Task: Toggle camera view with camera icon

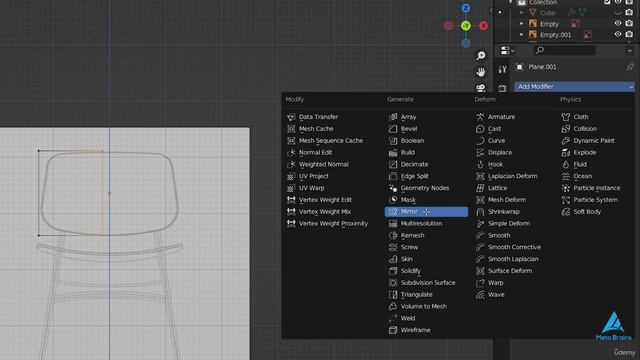Action: pyautogui.click(x=481, y=87)
